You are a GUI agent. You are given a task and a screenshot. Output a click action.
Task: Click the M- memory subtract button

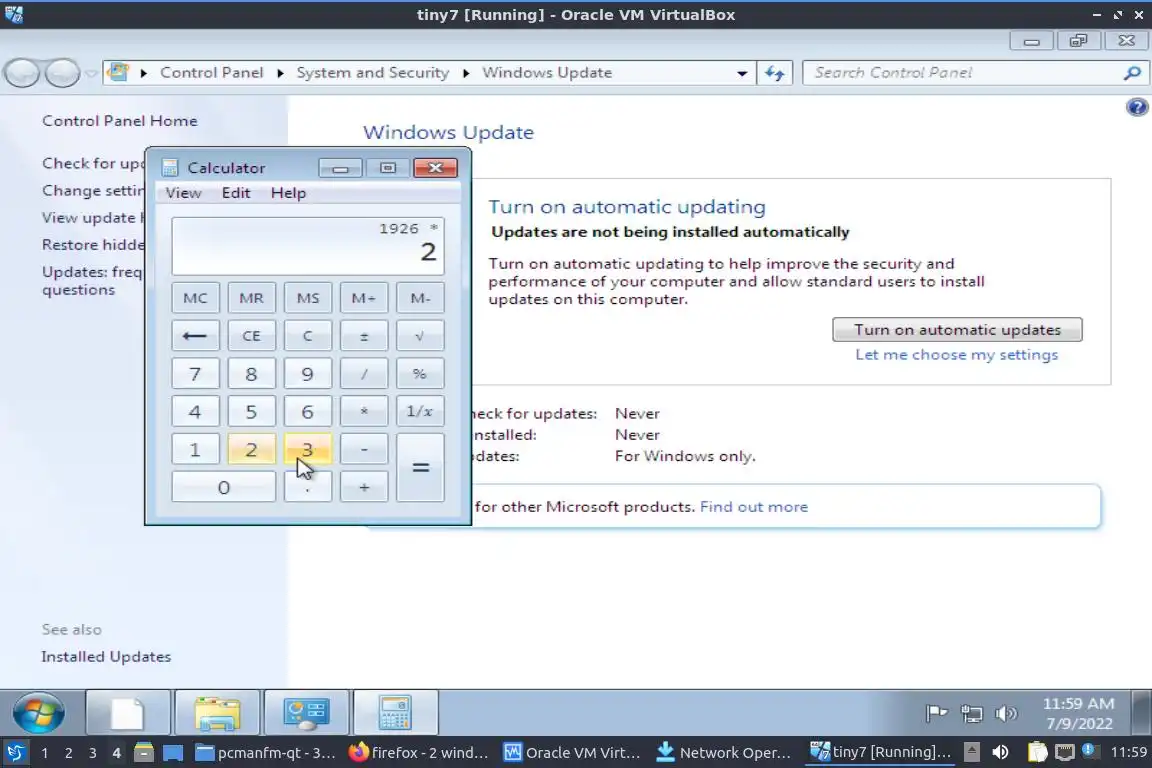coord(420,298)
